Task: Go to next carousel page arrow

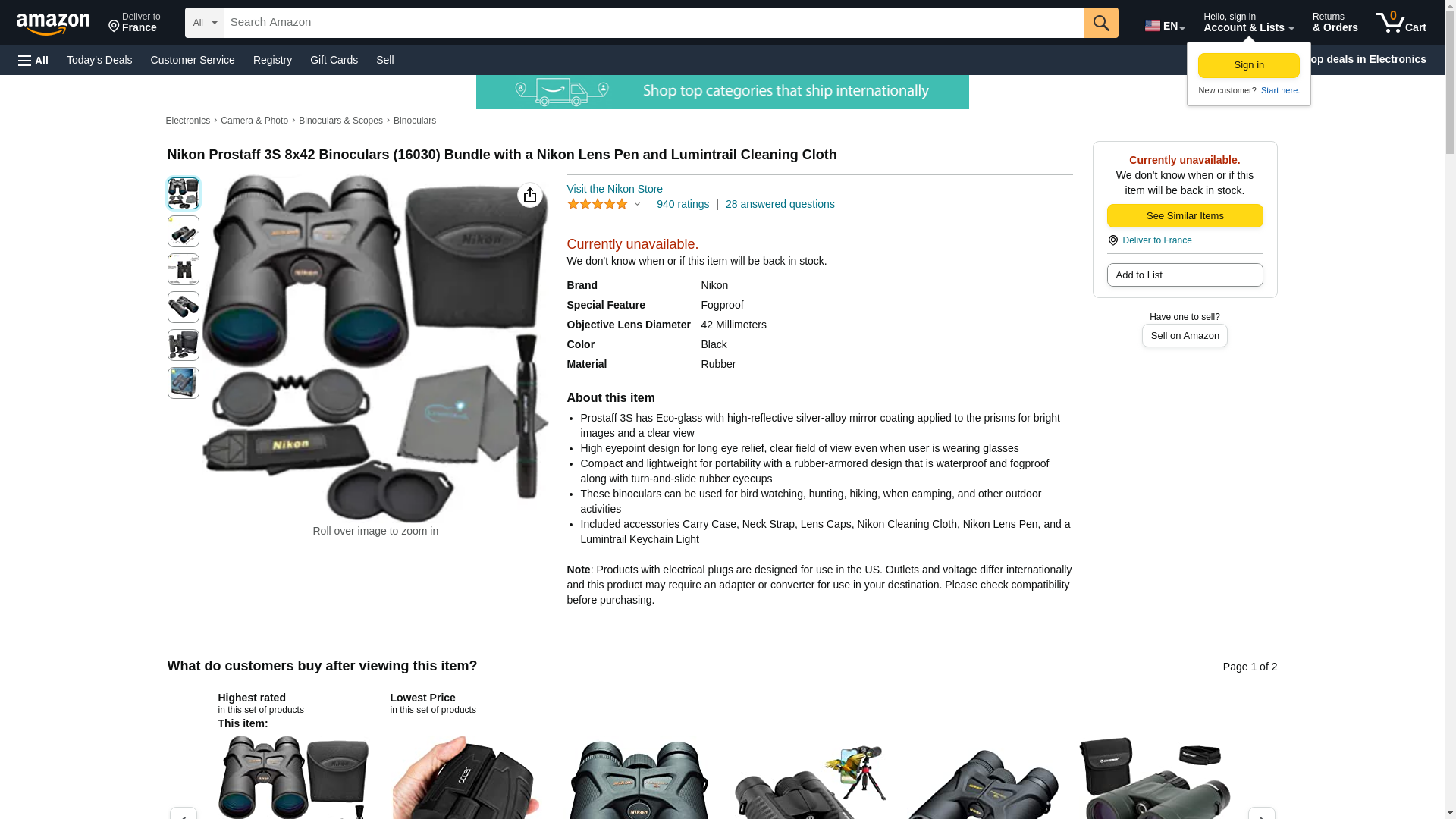Action: click(1261, 813)
